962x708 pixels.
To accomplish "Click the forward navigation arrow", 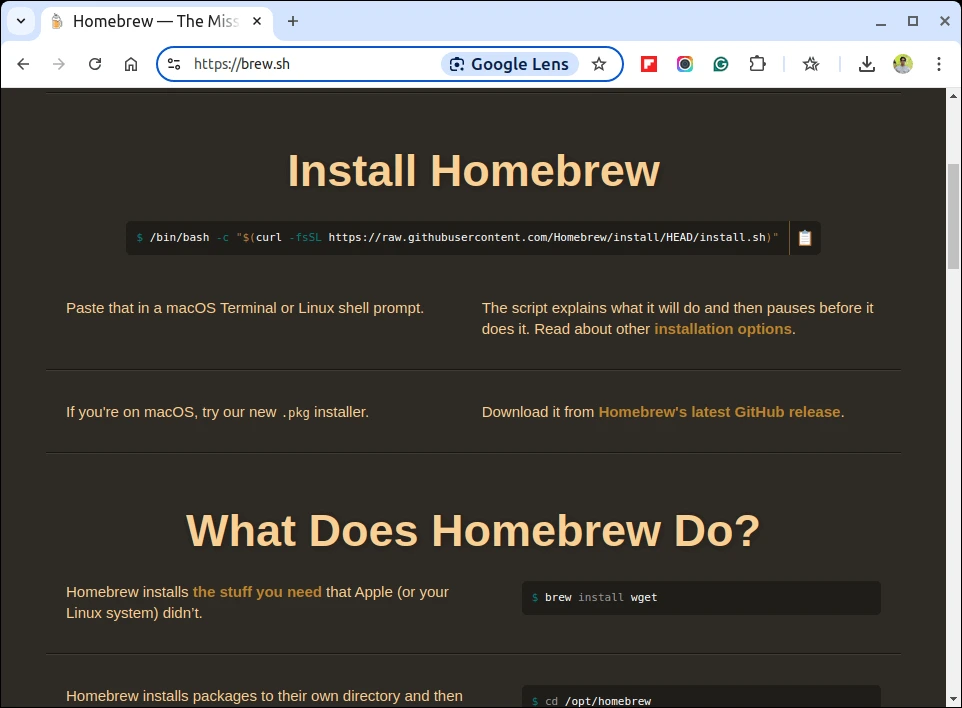I will [x=59, y=64].
